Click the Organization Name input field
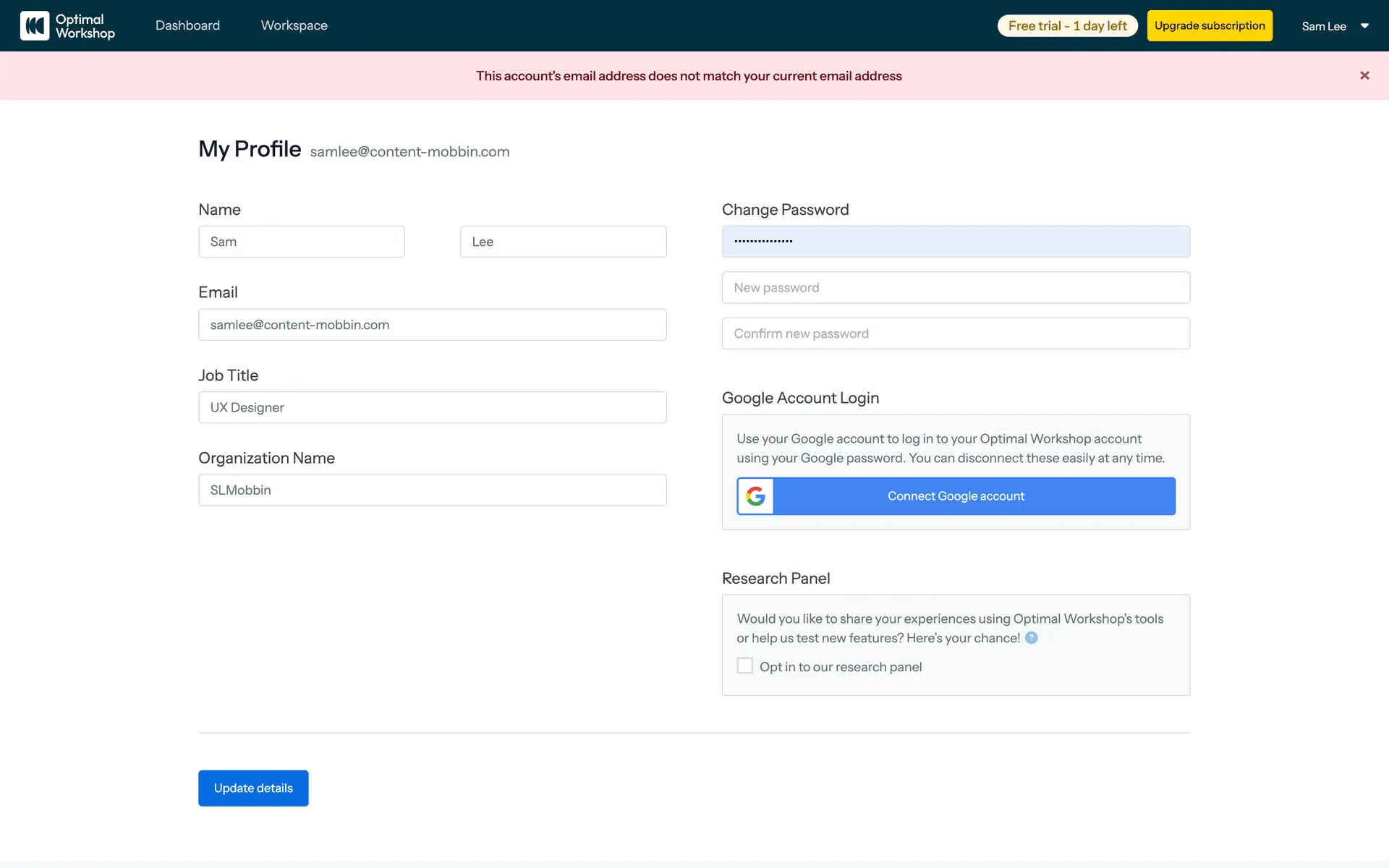Image resolution: width=1389 pixels, height=868 pixels. tap(432, 490)
